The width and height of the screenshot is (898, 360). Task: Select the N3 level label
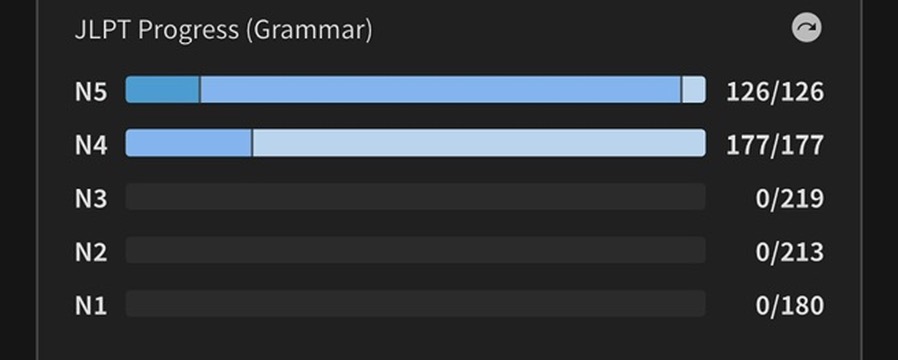click(91, 199)
